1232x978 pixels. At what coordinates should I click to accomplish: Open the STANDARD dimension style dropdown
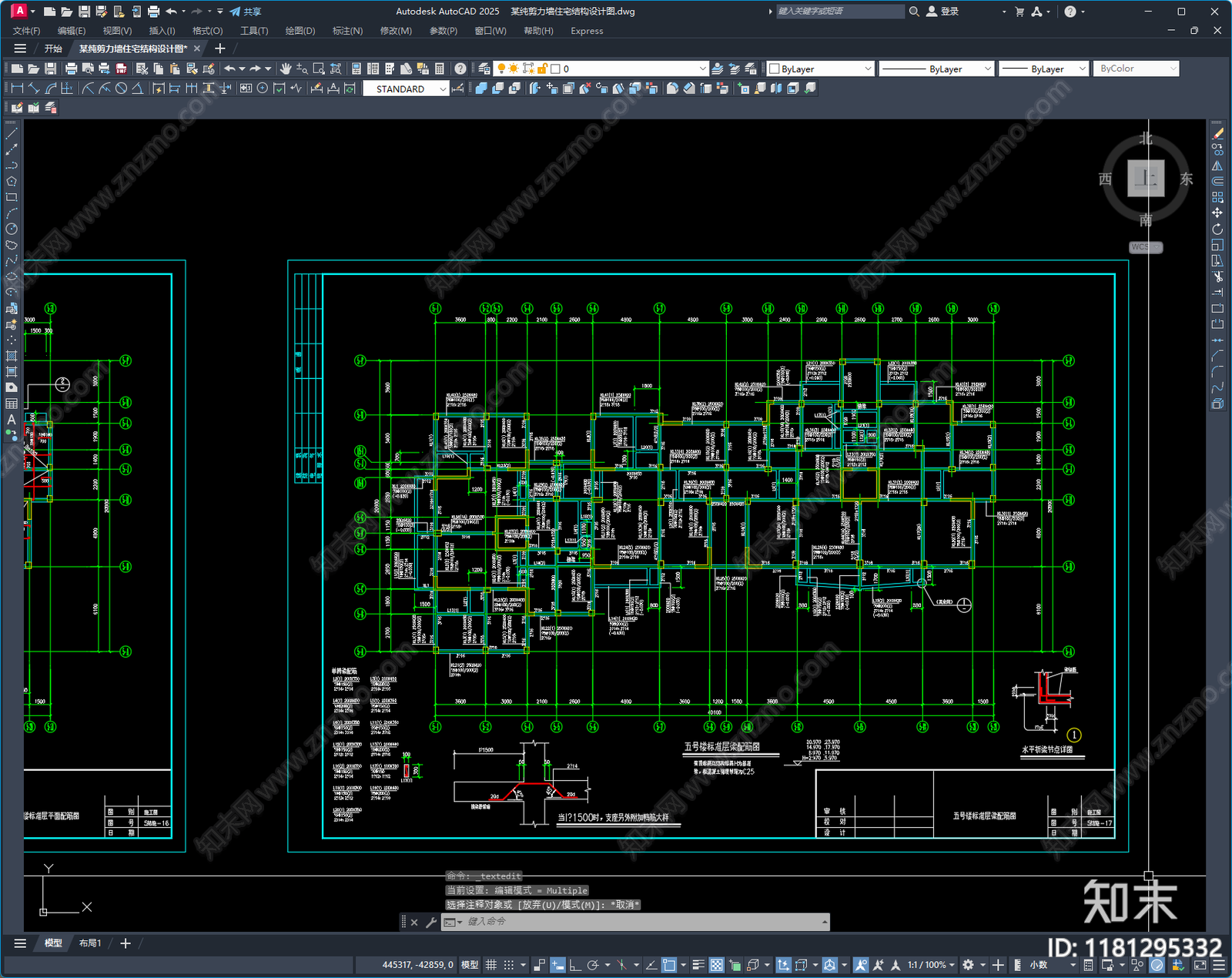pos(406,89)
